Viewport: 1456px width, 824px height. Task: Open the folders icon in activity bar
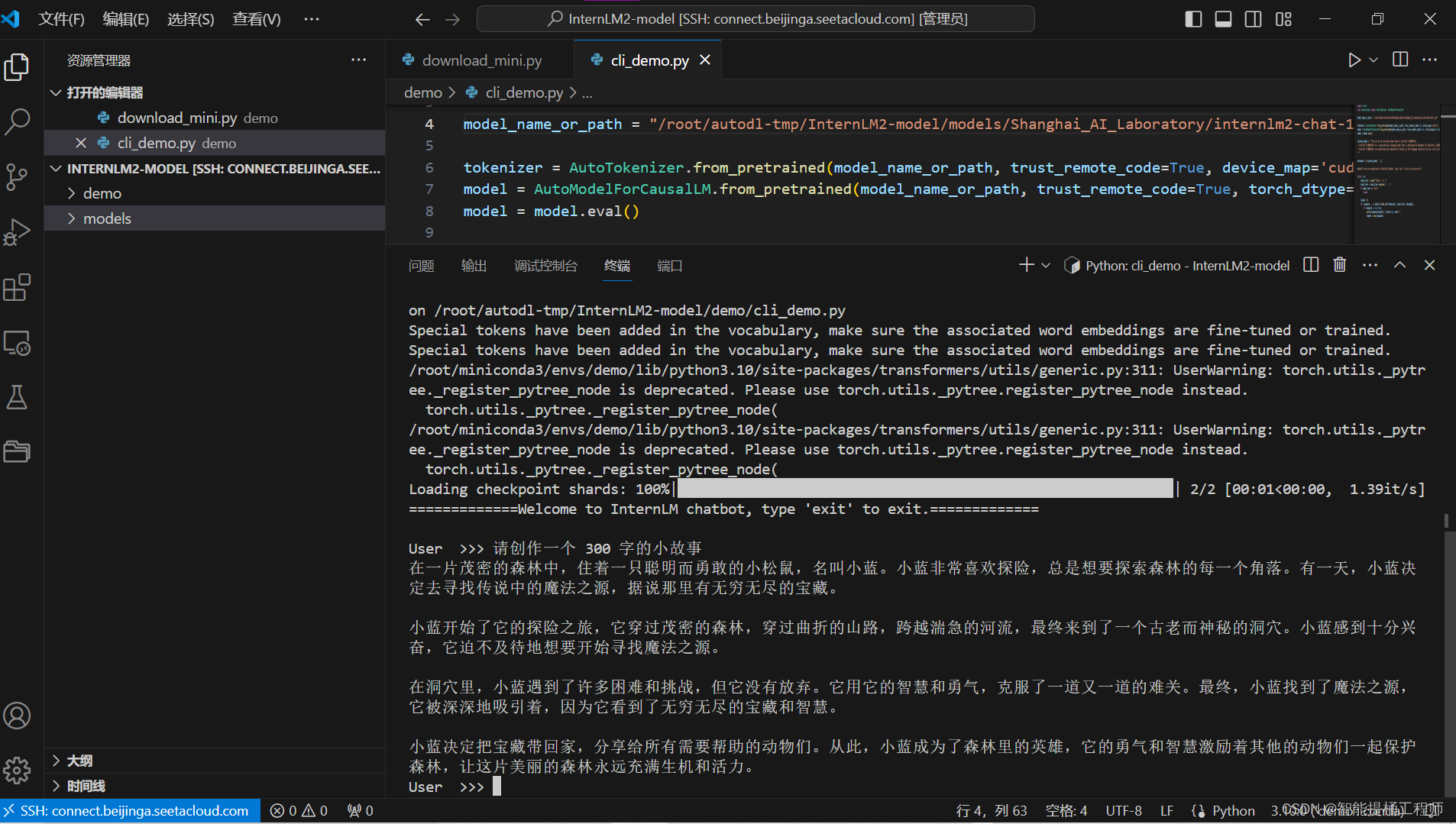tap(17, 452)
